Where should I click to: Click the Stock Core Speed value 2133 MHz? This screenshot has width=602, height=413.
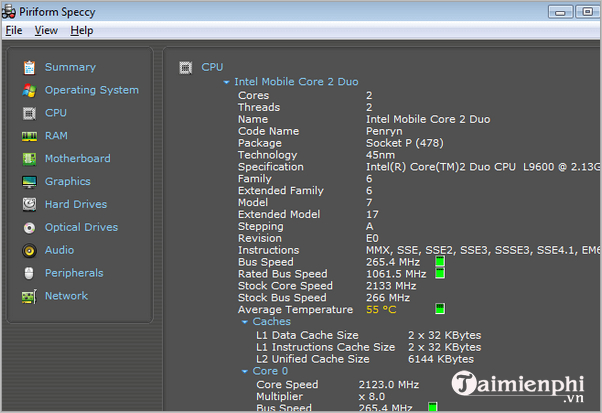point(391,286)
